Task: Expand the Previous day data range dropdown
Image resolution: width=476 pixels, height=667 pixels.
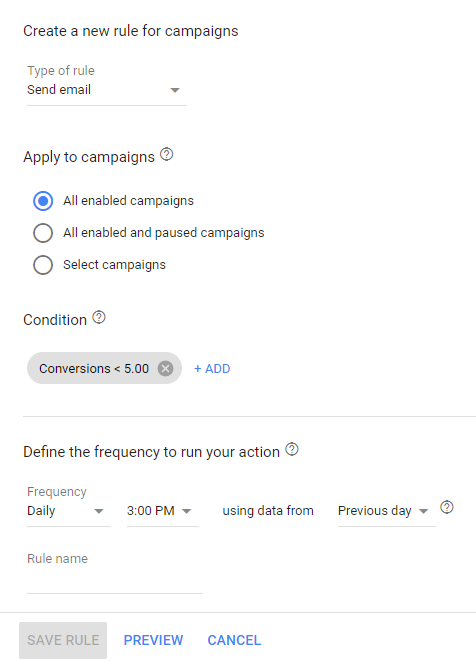Action: point(386,511)
